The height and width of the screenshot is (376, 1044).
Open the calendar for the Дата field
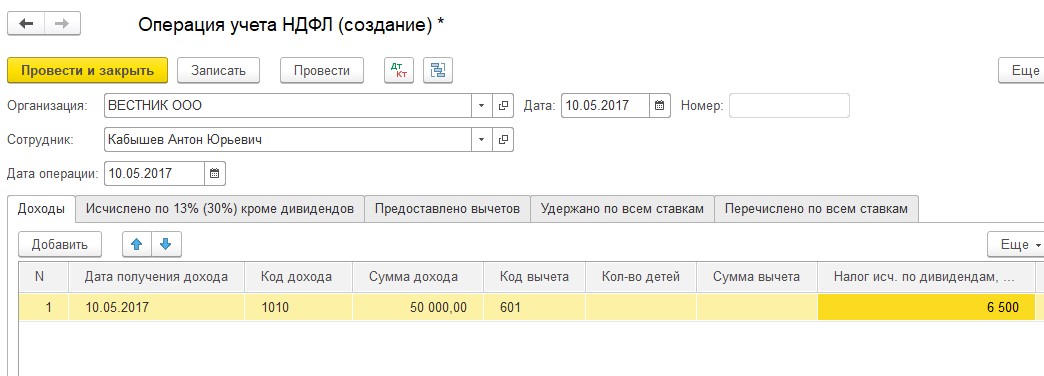point(659,106)
